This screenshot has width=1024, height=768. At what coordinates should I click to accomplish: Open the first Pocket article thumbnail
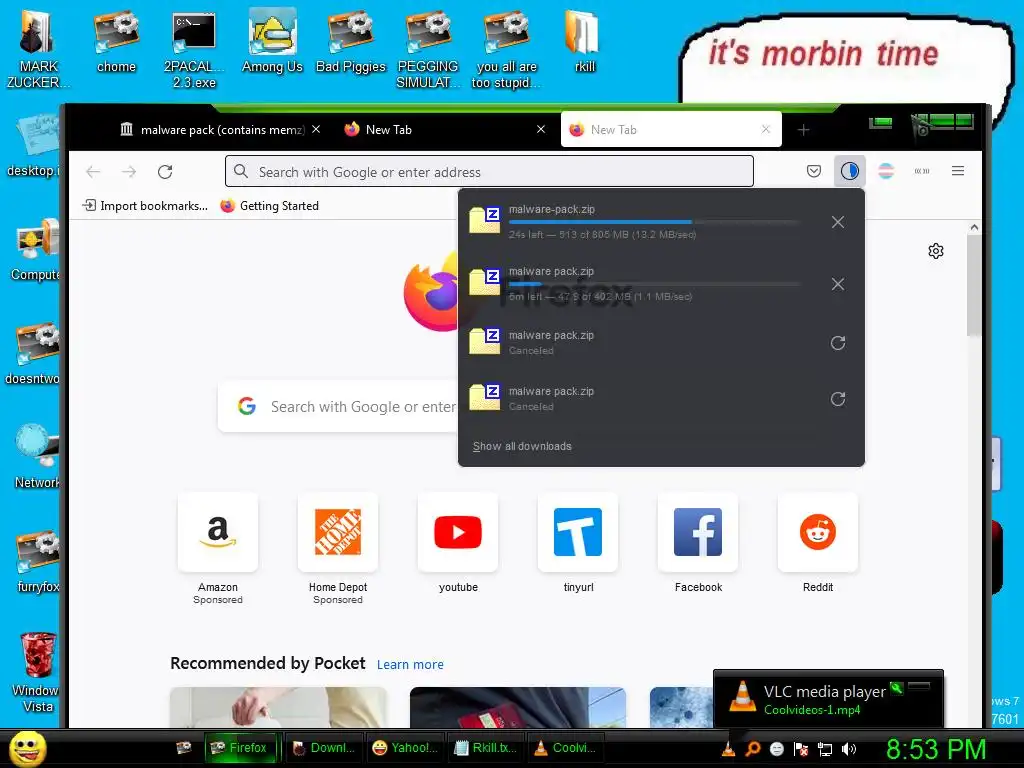278,707
